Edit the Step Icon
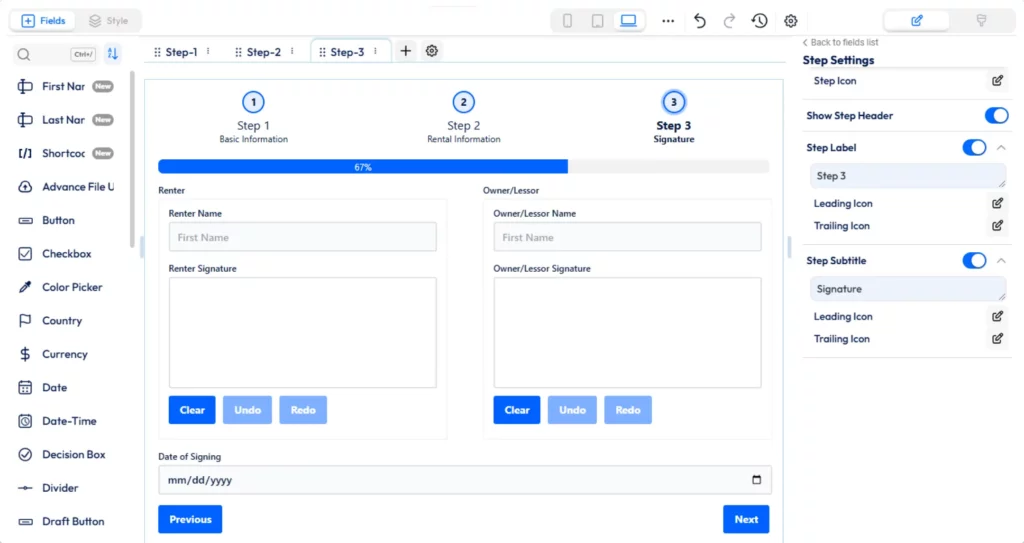Screen dimensions: 1024x543 (997, 80)
